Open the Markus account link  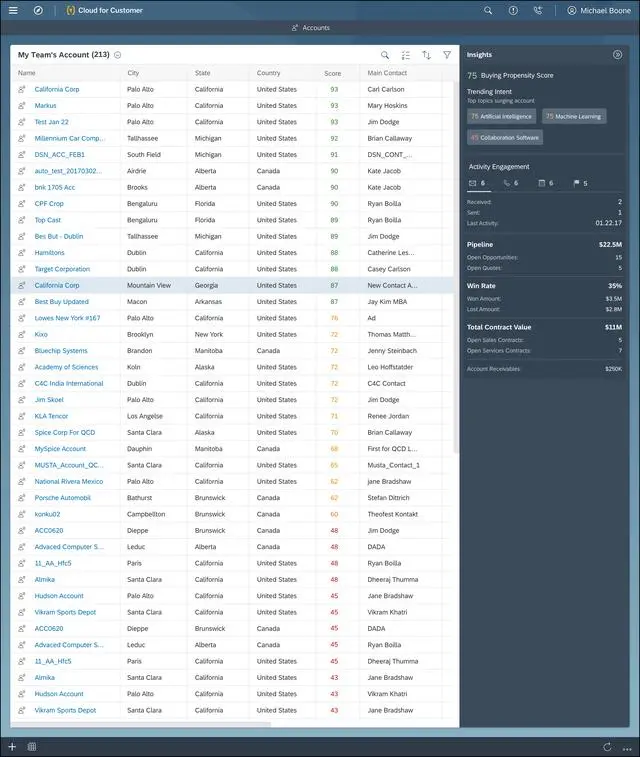tap(45, 106)
